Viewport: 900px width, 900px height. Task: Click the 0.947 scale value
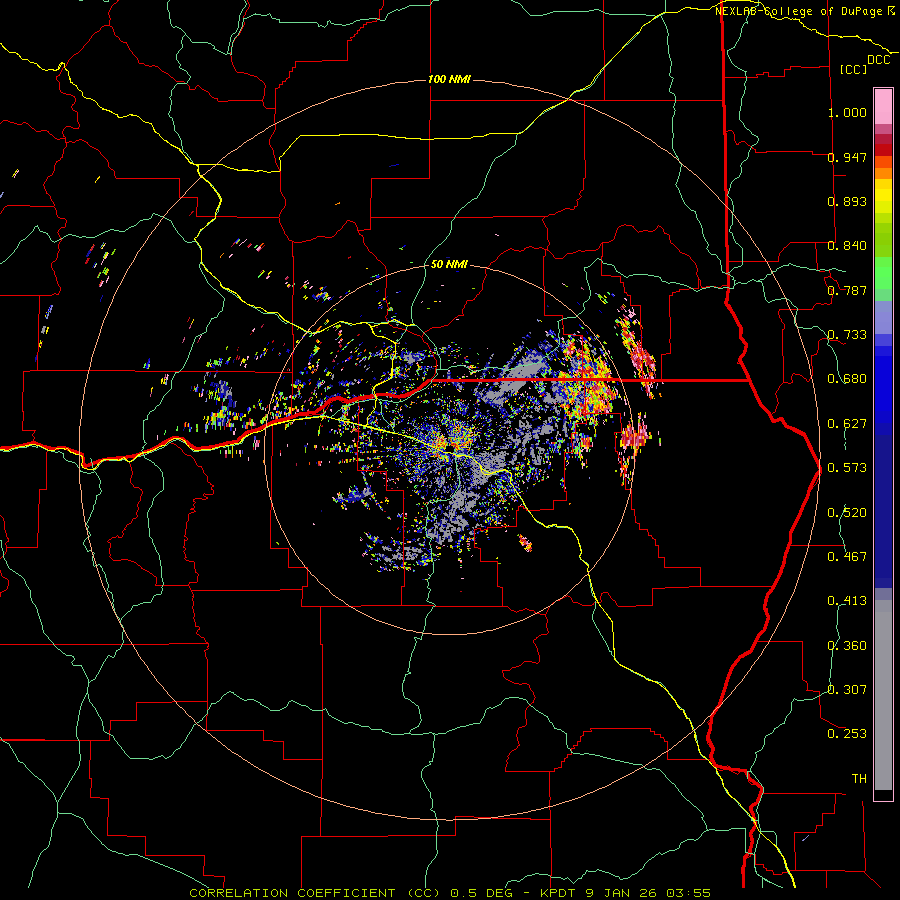(x=847, y=157)
